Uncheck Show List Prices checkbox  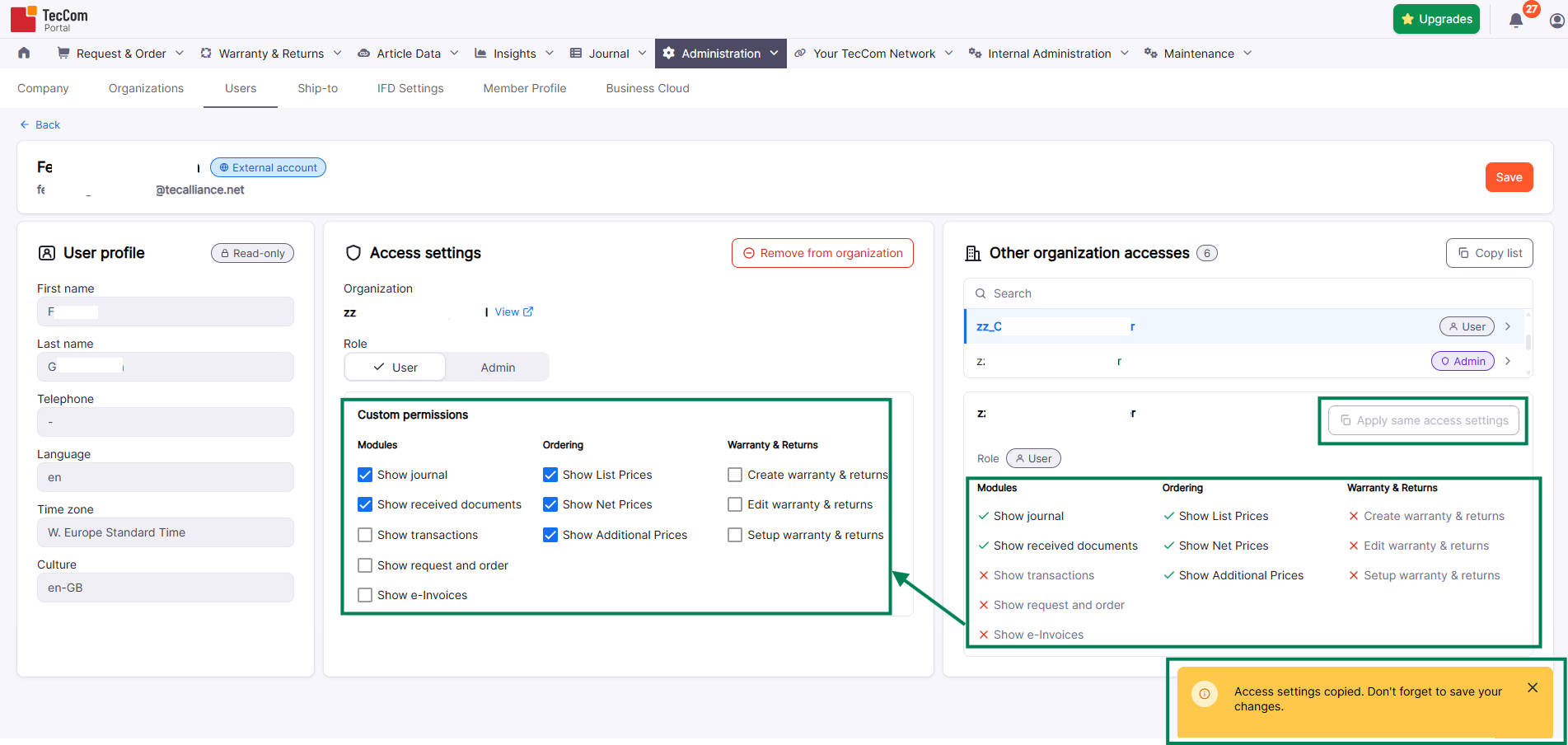pyautogui.click(x=550, y=475)
